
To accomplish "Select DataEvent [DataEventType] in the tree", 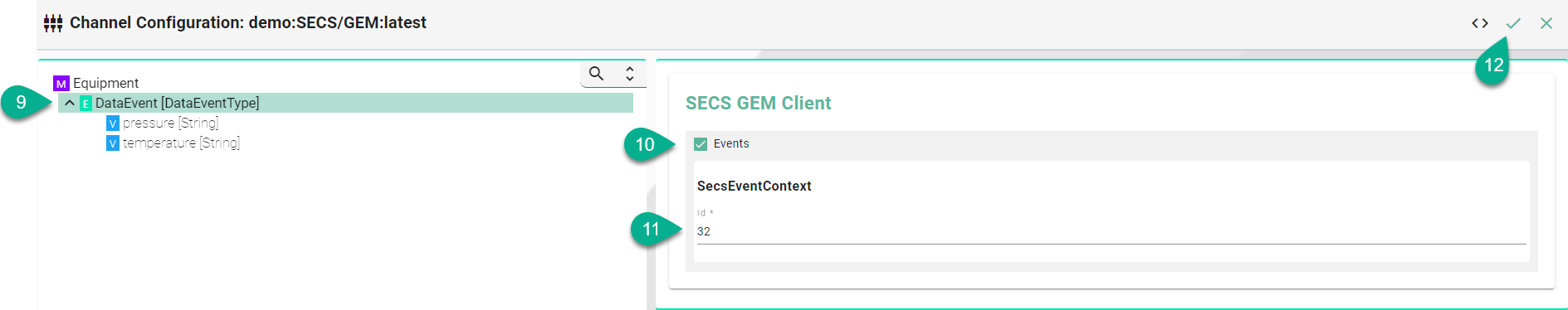I will [x=177, y=103].
